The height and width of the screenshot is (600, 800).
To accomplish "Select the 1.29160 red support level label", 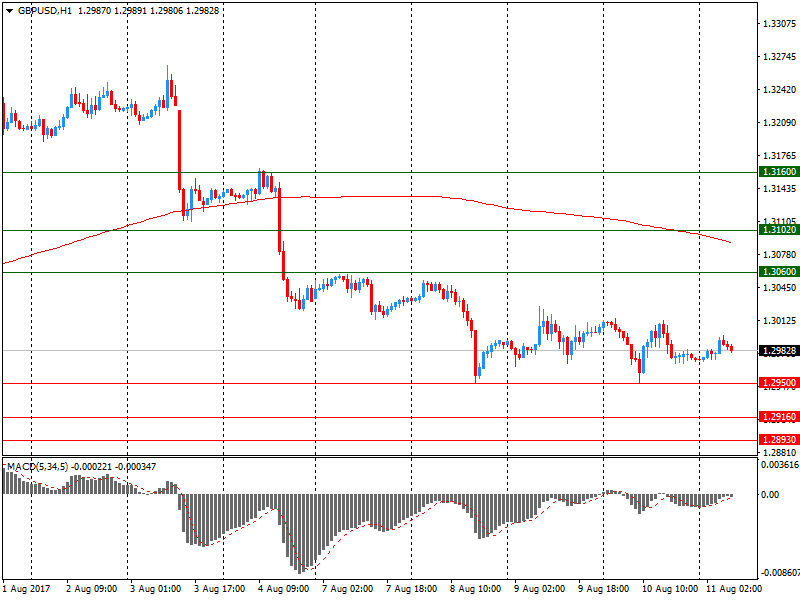I will 779,417.
